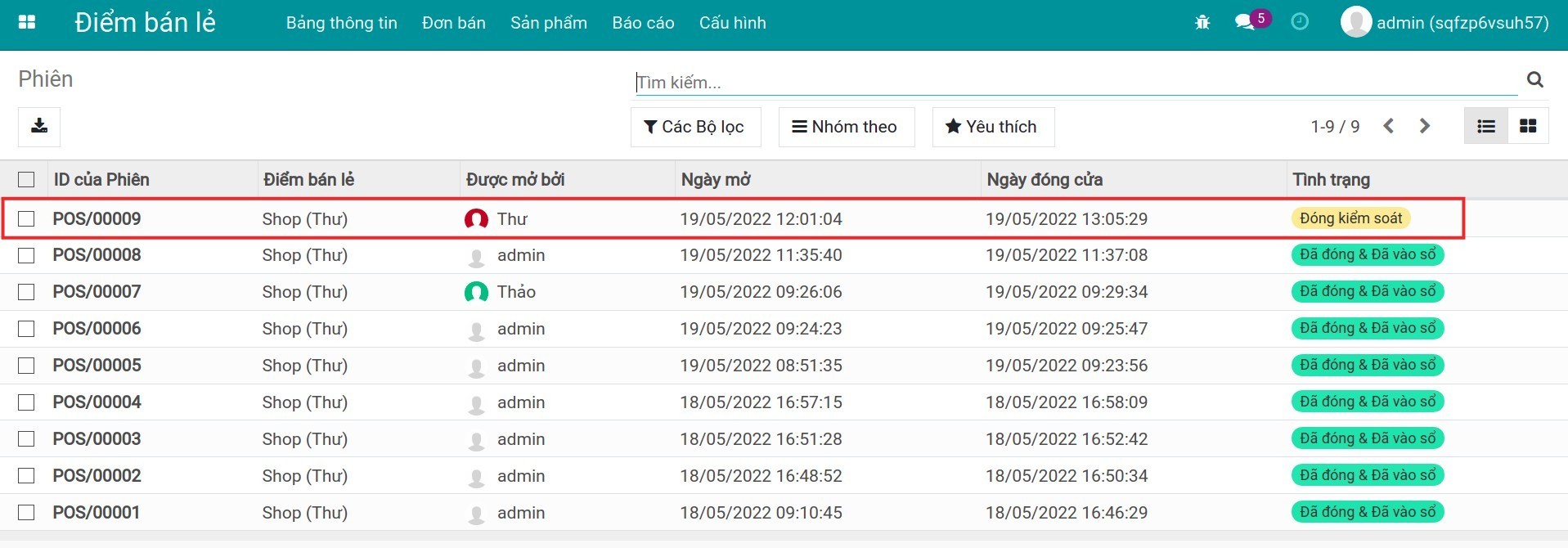Open session POS/00007 record
Screen dimensions: 1568x548
tap(97, 292)
